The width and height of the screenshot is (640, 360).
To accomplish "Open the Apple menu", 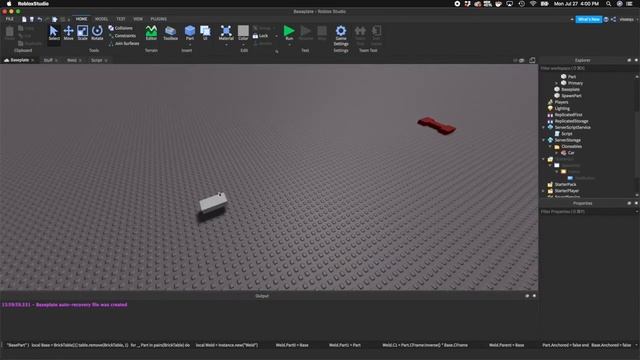I will click(x=9, y=4).
